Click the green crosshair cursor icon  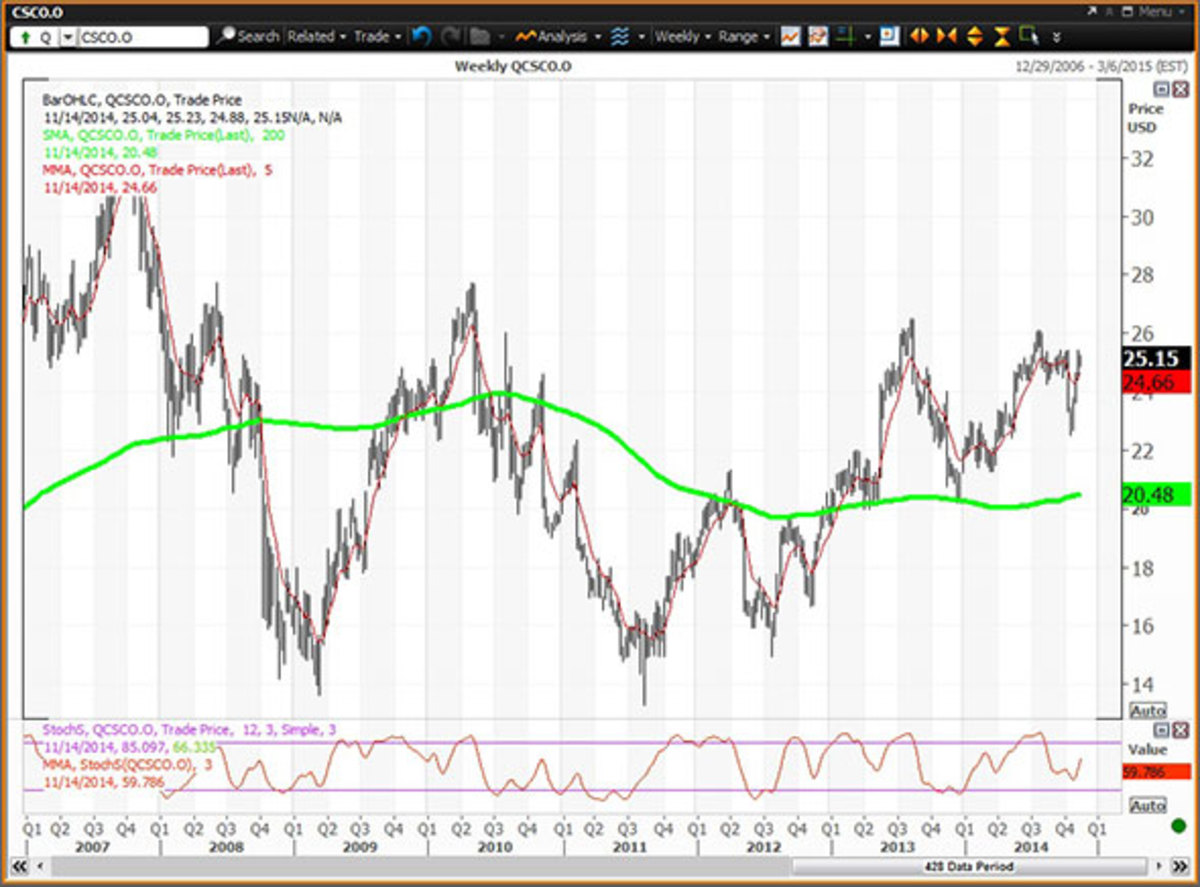point(845,36)
